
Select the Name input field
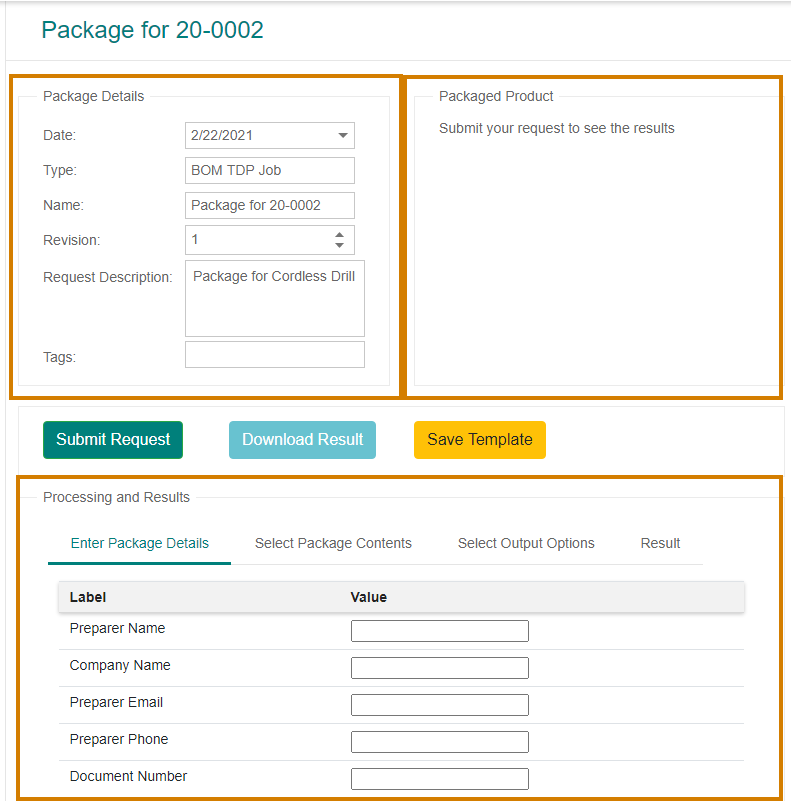[270, 205]
